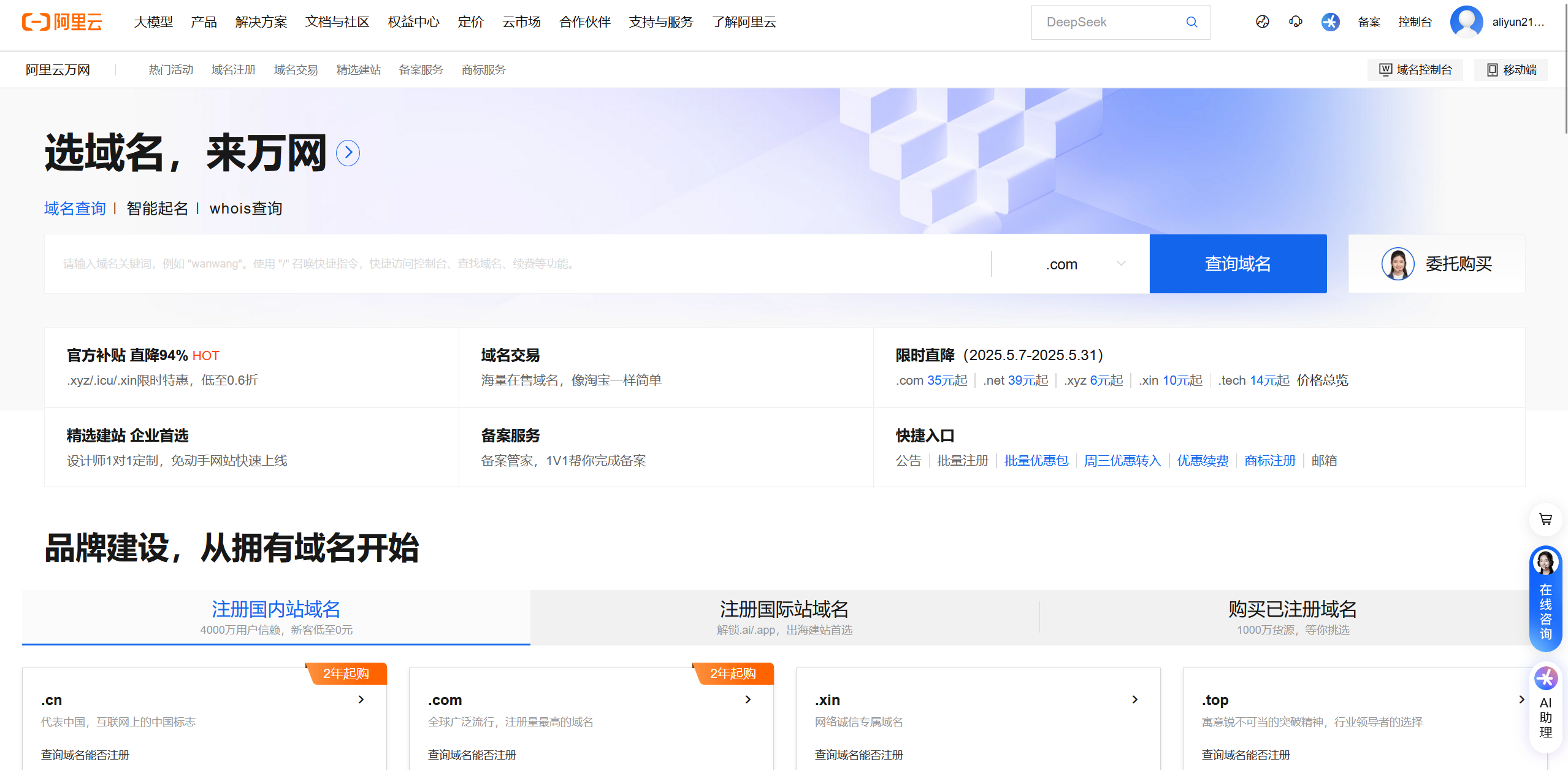Switch to 智能起名 search mode

tap(157, 209)
